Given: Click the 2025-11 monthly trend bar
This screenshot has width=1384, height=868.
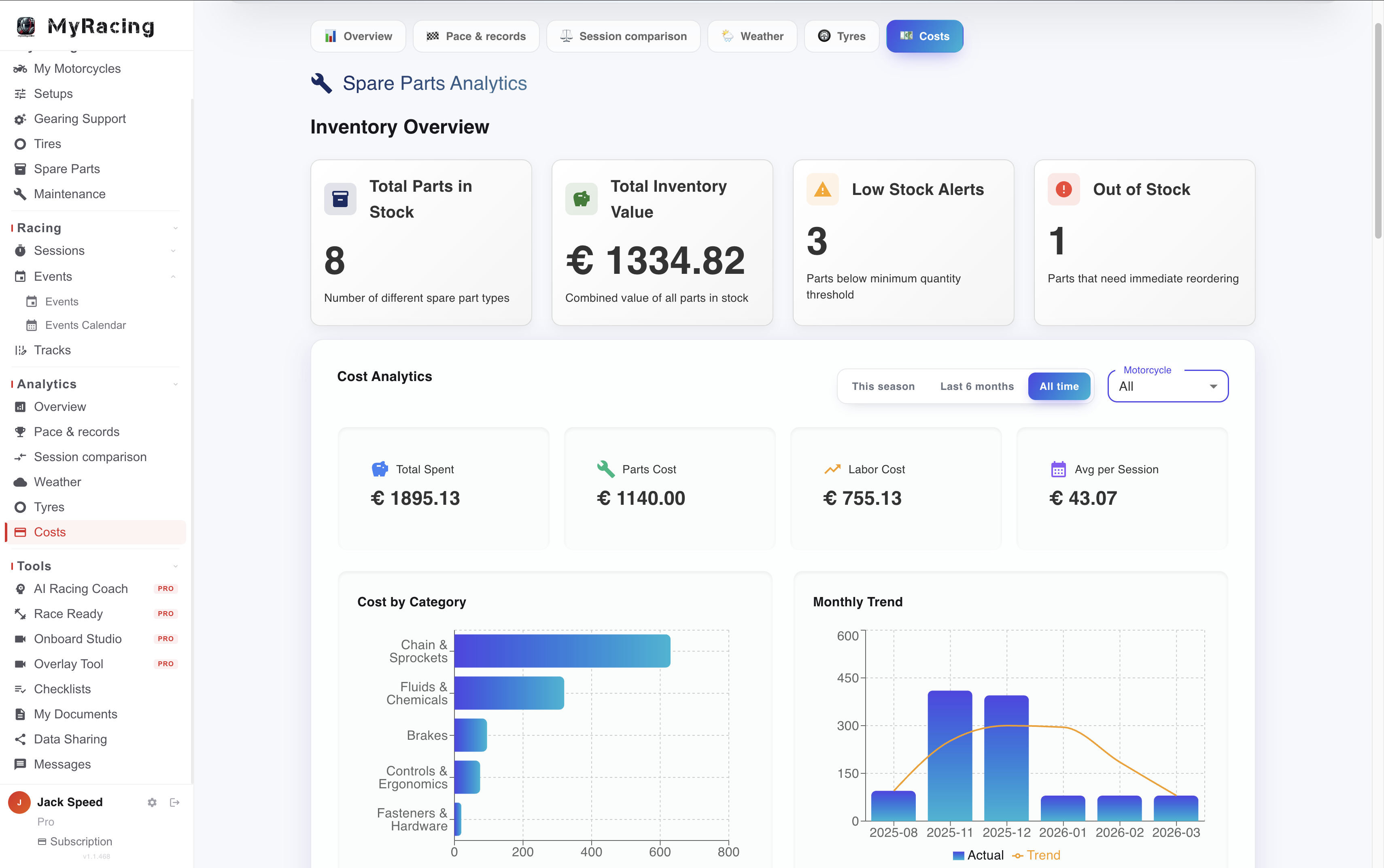Looking at the screenshot, I should tap(950, 756).
